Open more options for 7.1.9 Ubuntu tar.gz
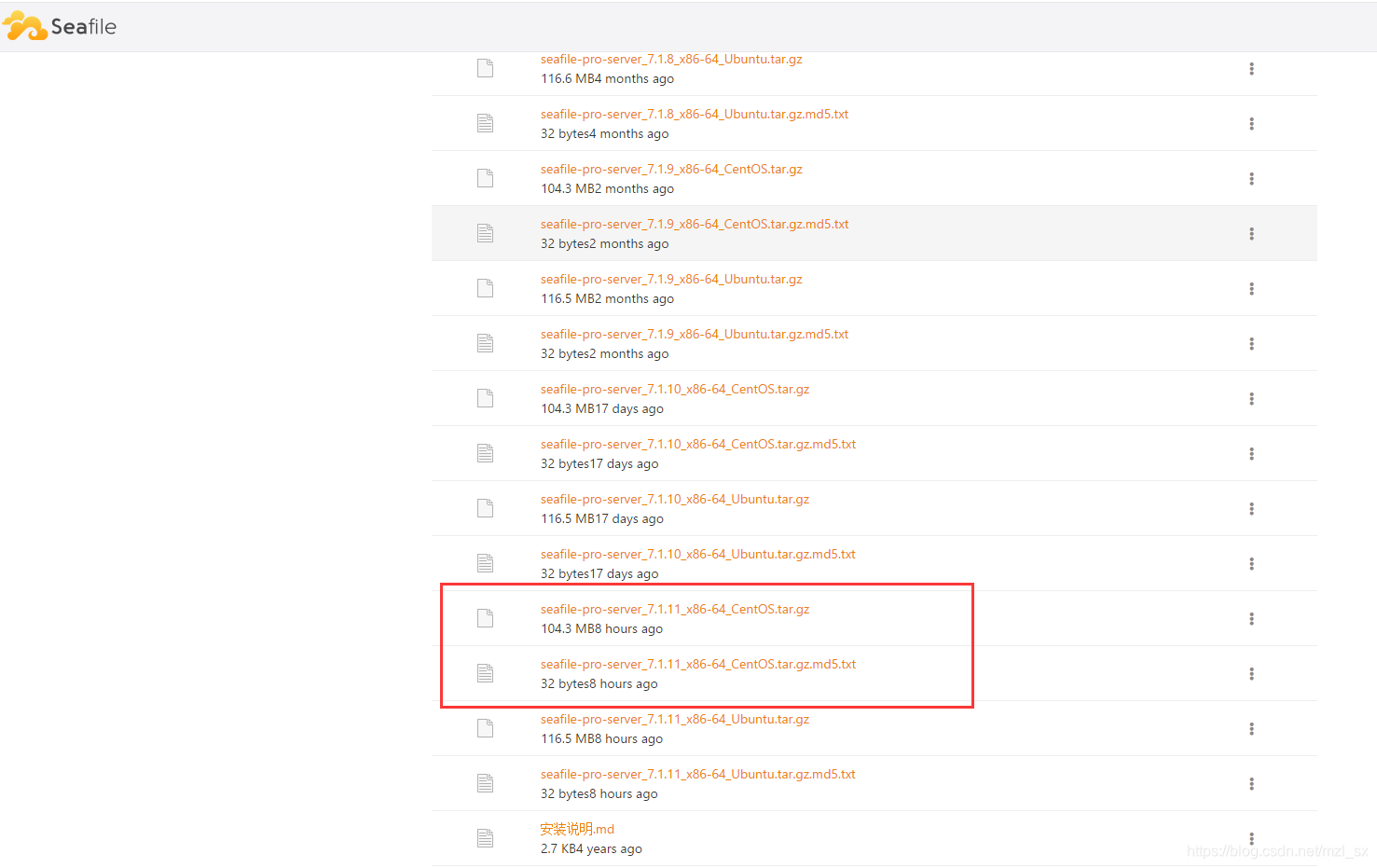Image resolution: width=1377 pixels, height=868 pixels. tap(1251, 289)
